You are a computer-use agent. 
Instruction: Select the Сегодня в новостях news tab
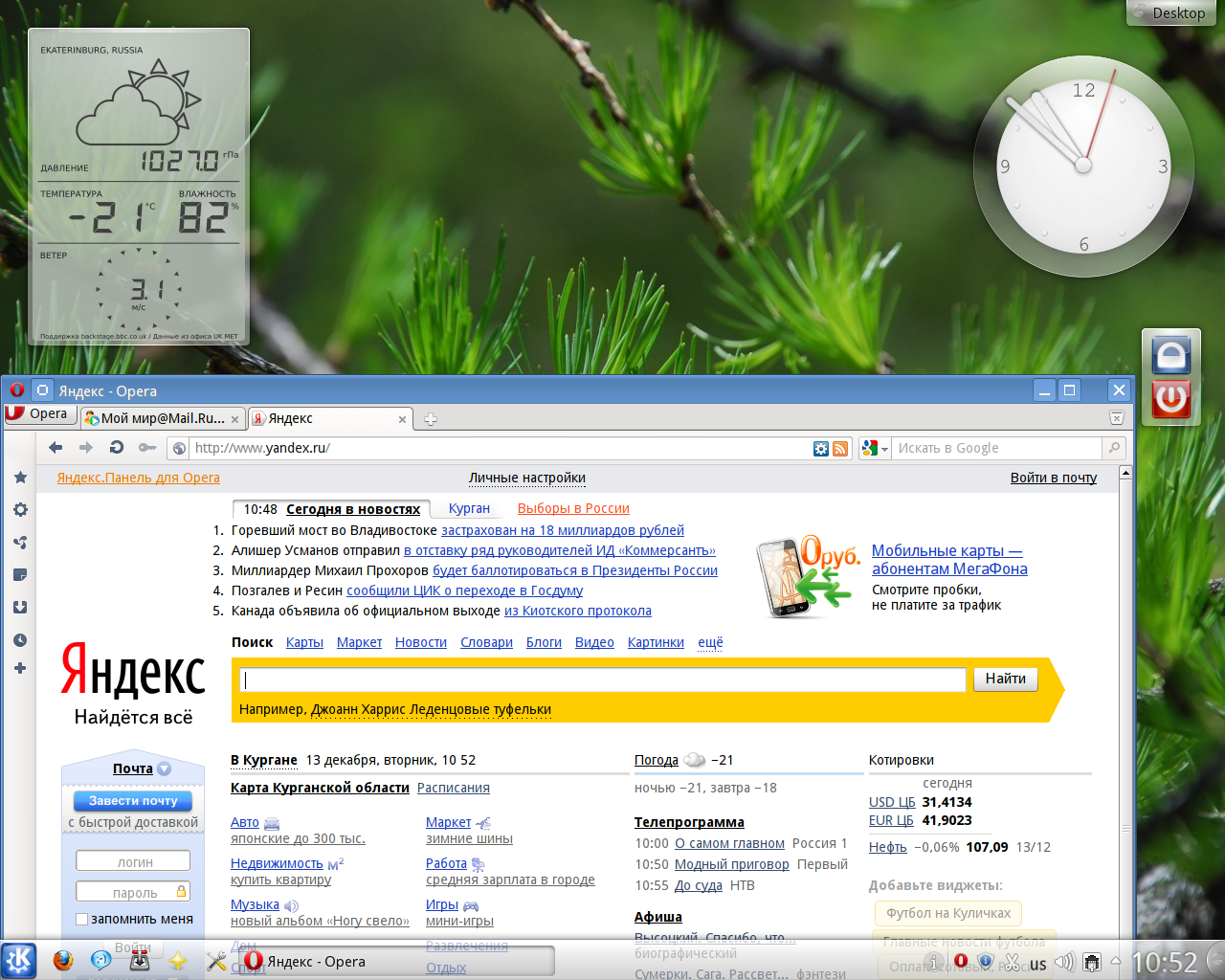[x=352, y=509]
